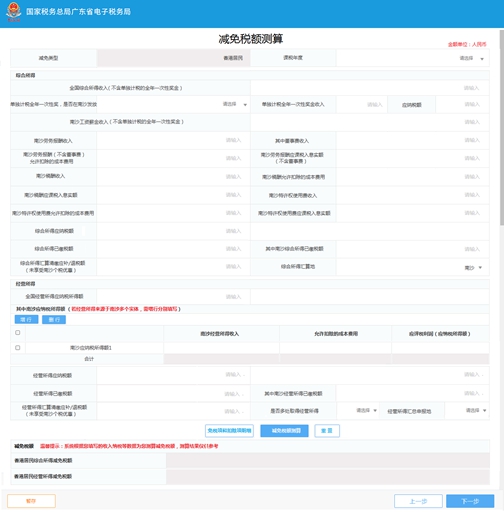Open the 综合所得汇算地 dropdown showing 南沙
The width and height of the screenshot is (504, 513).
click(x=413, y=267)
